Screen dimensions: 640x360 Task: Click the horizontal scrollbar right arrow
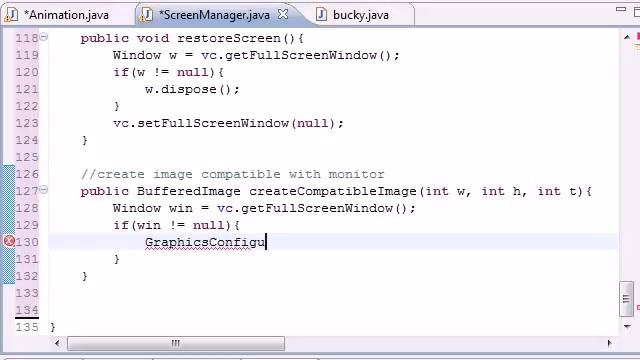click(609, 343)
